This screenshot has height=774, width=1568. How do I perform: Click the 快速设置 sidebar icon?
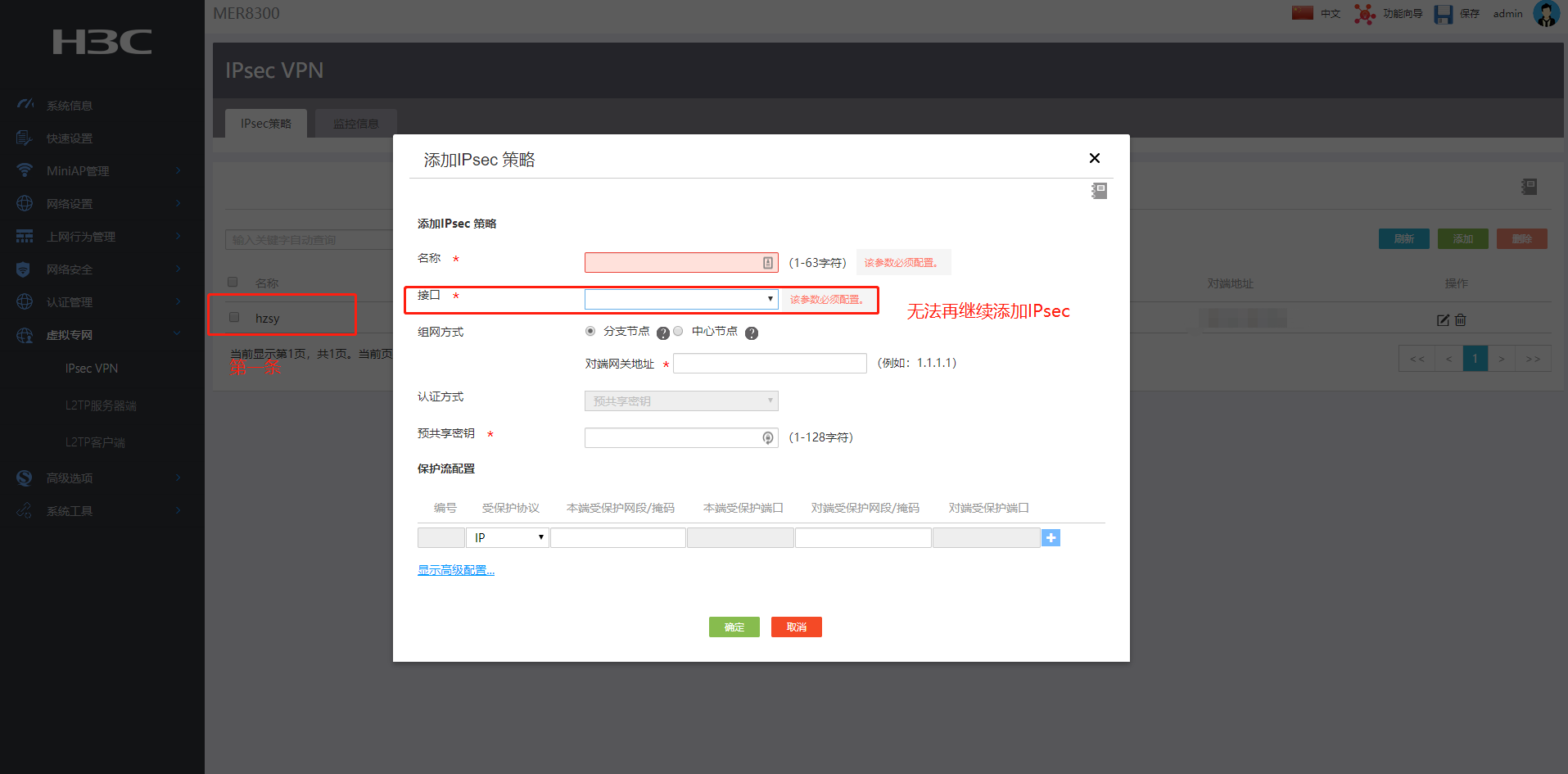pos(25,138)
